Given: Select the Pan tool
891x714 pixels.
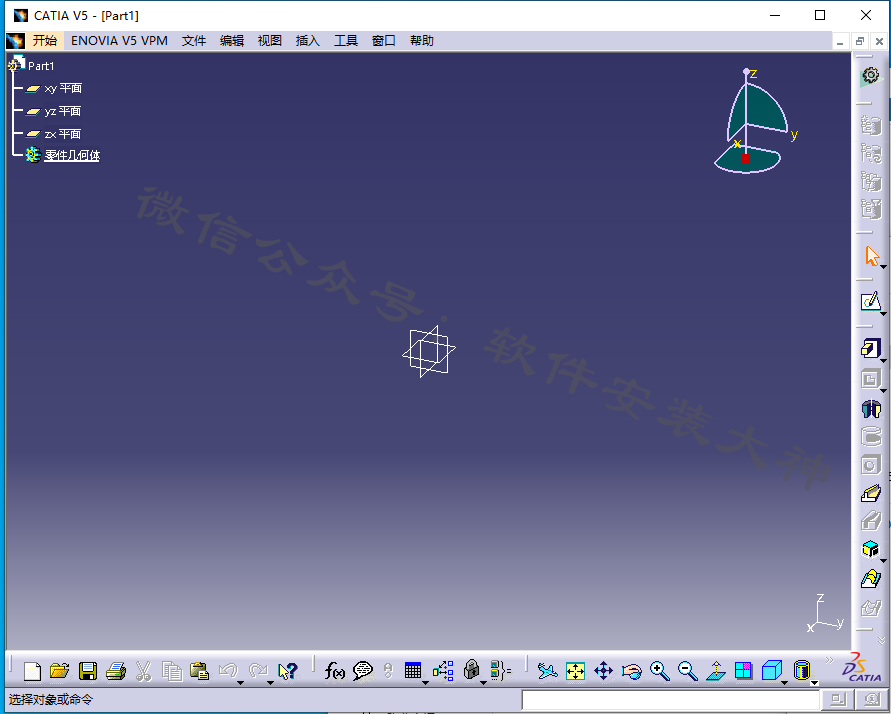Looking at the screenshot, I should 603,671.
